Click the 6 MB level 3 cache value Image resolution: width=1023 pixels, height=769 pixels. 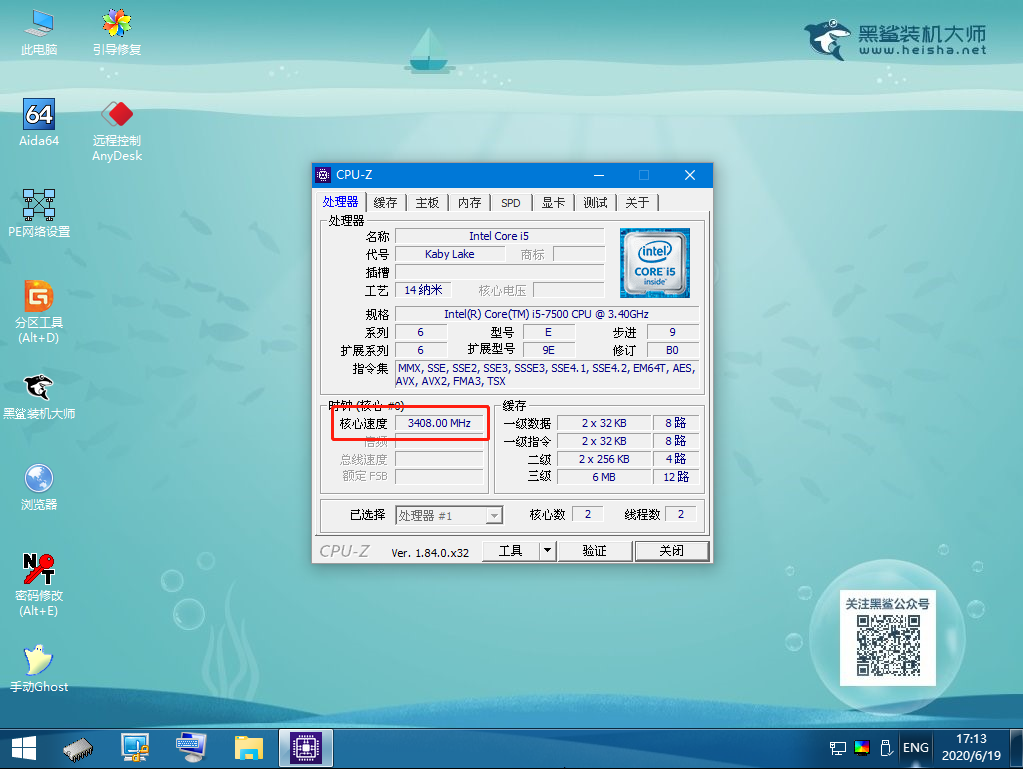pyautogui.click(x=604, y=477)
